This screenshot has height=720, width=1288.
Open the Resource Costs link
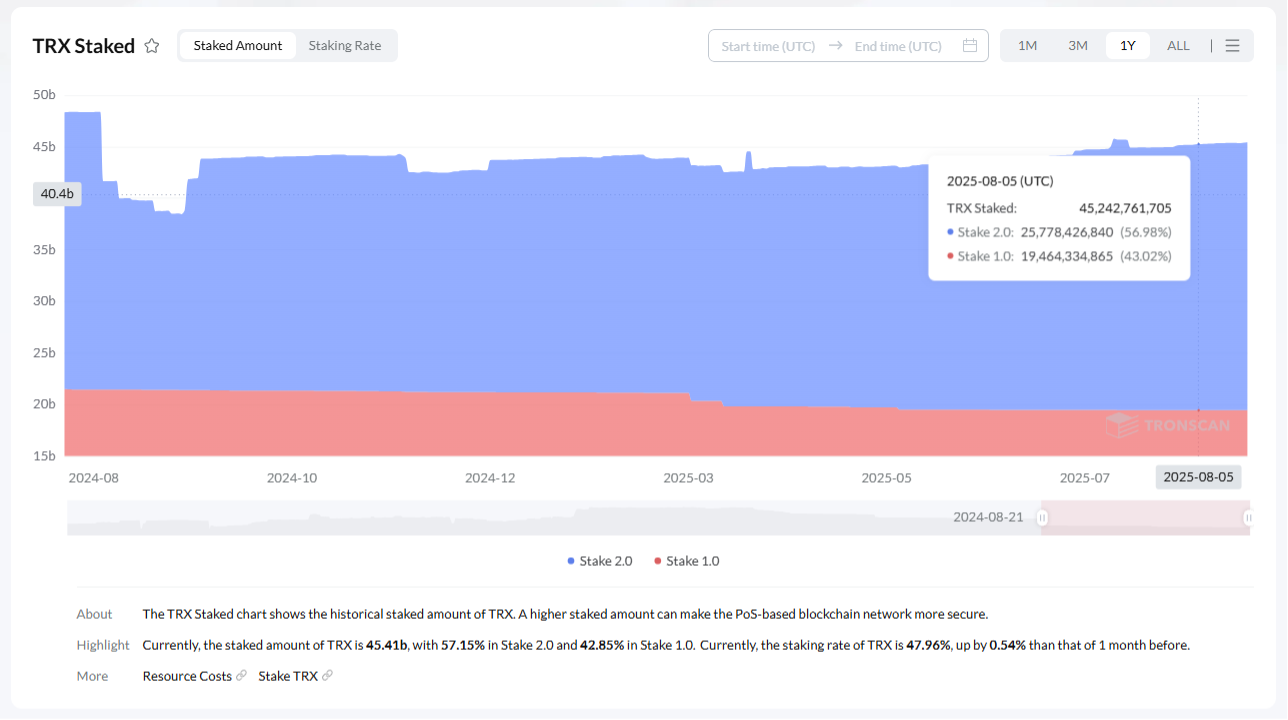(x=187, y=676)
